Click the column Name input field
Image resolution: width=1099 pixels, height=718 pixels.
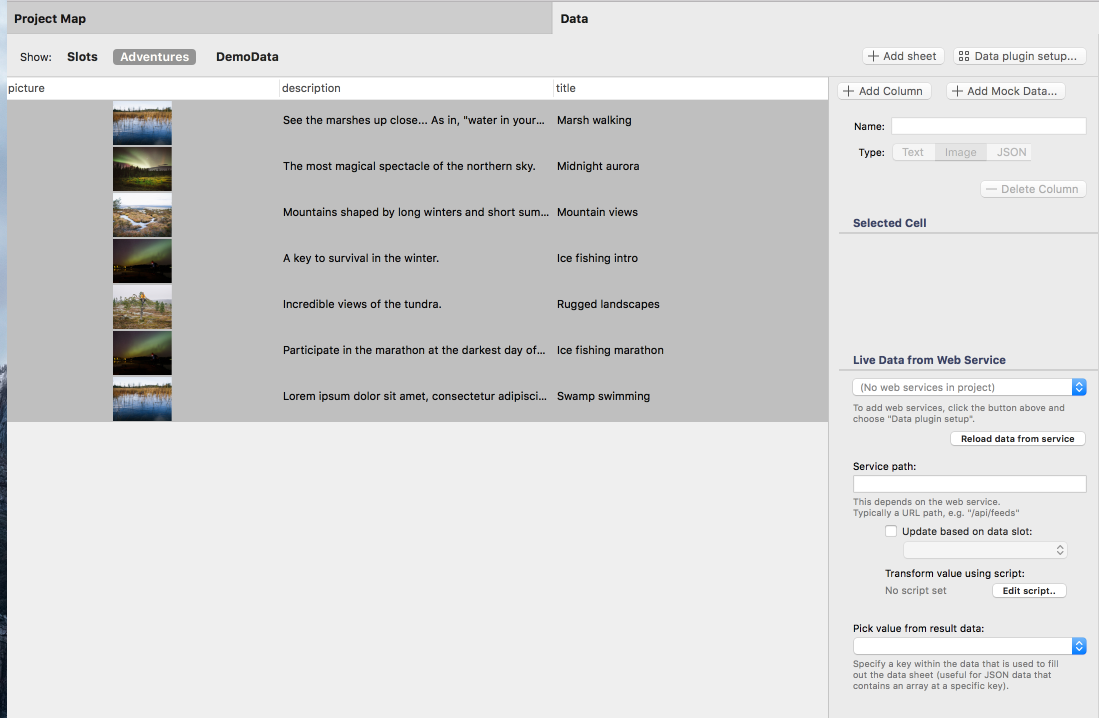(988, 126)
